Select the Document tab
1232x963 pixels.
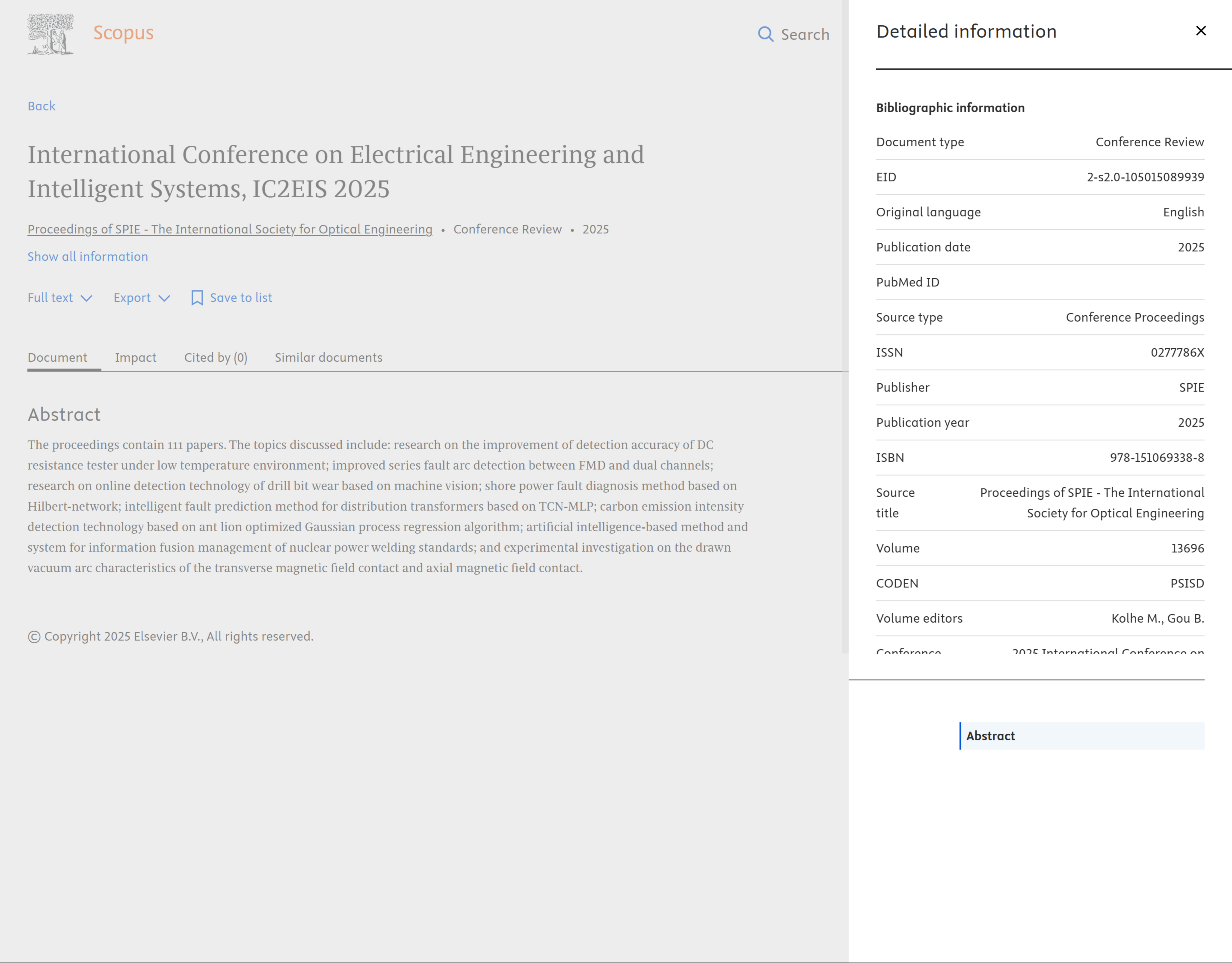click(58, 357)
